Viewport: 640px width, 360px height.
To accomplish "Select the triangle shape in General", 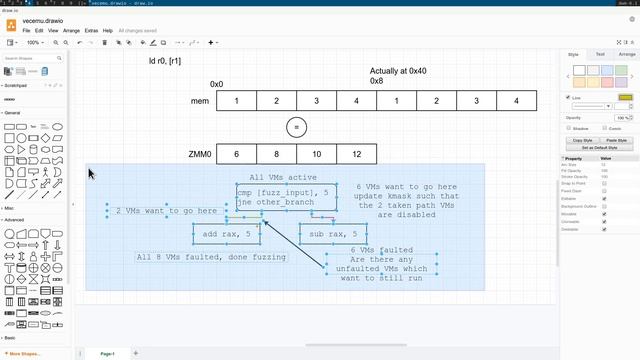I will point(21,149).
